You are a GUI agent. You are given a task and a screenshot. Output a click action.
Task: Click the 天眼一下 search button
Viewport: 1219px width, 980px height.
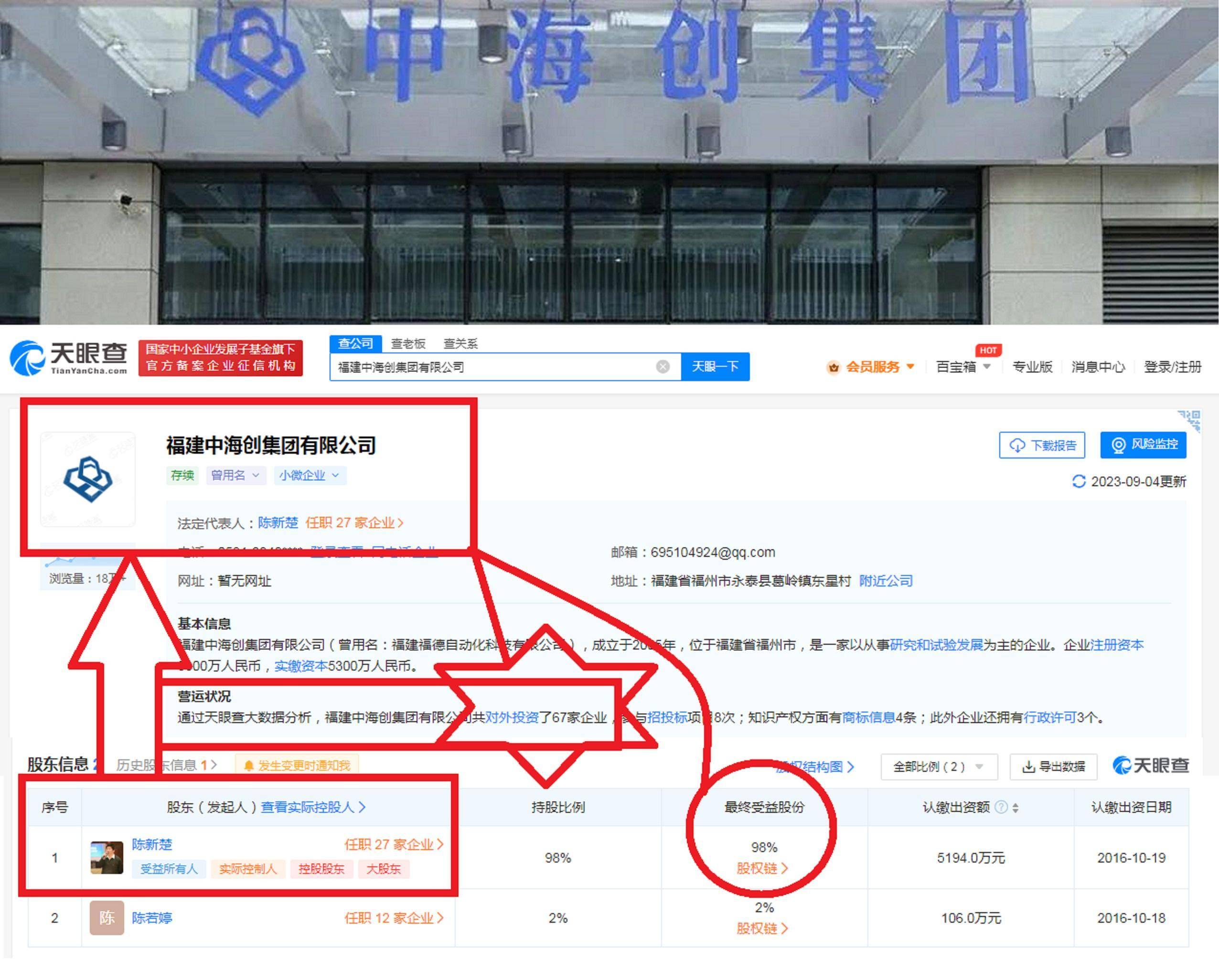pyautogui.click(x=715, y=367)
